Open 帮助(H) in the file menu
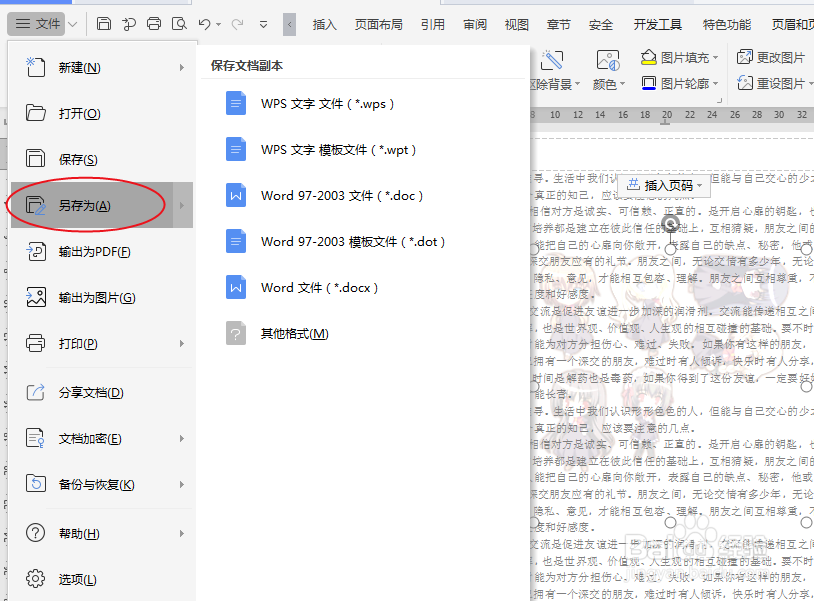Image resolution: width=814 pixels, height=601 pixels. click(x=102, y=533)
